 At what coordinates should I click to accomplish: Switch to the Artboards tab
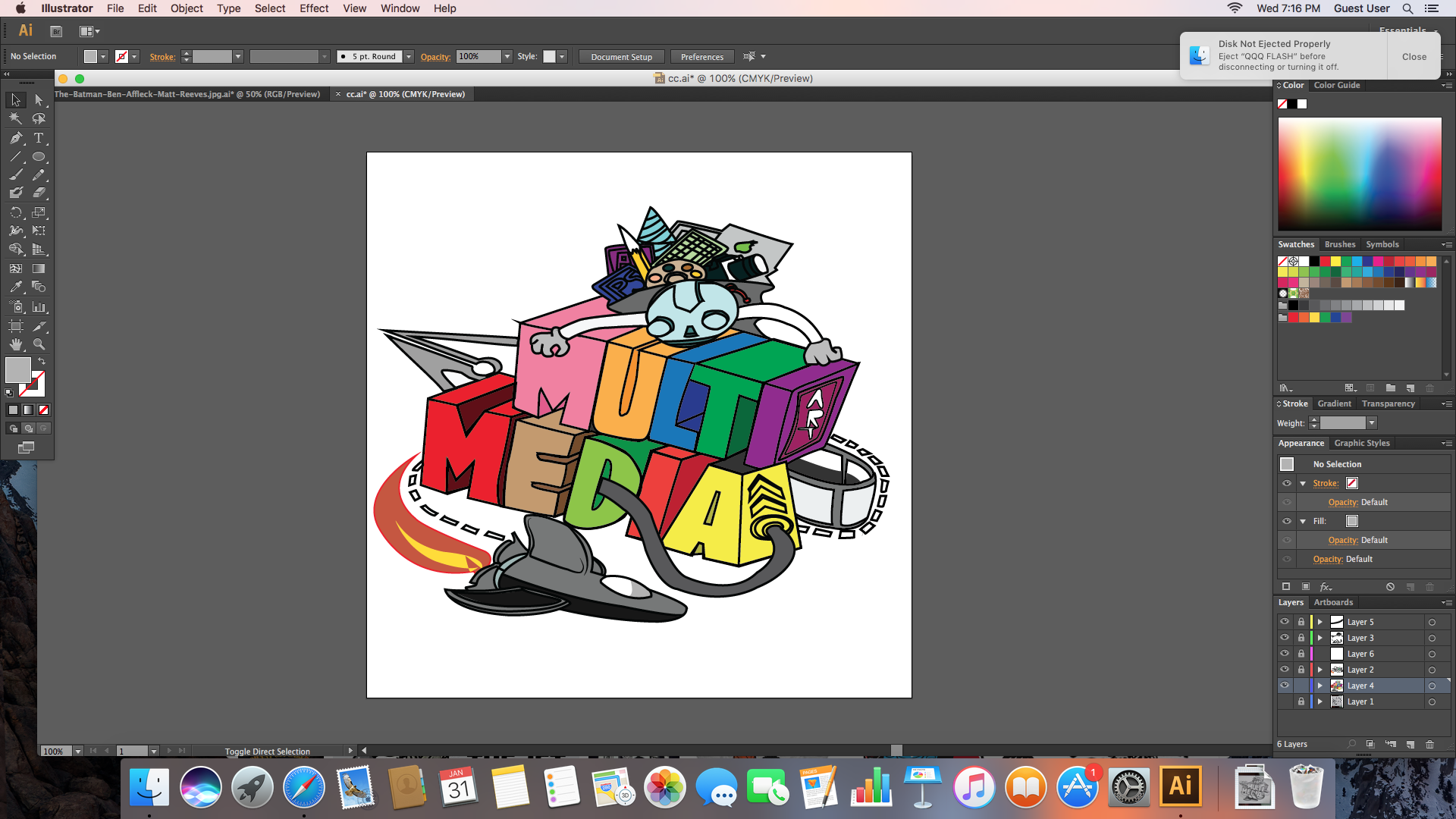pyautogui.click(x=1333, y=602)
